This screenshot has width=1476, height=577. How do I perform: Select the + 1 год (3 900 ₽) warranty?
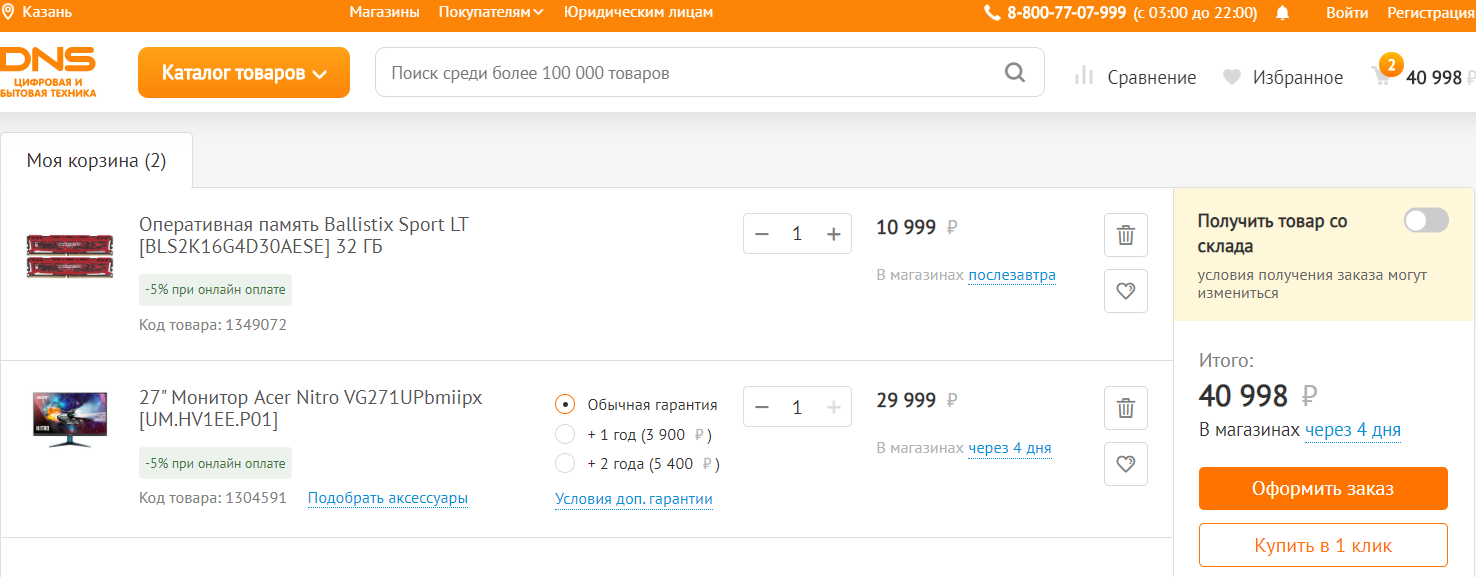pyautogui.click(x=565, y=434)
